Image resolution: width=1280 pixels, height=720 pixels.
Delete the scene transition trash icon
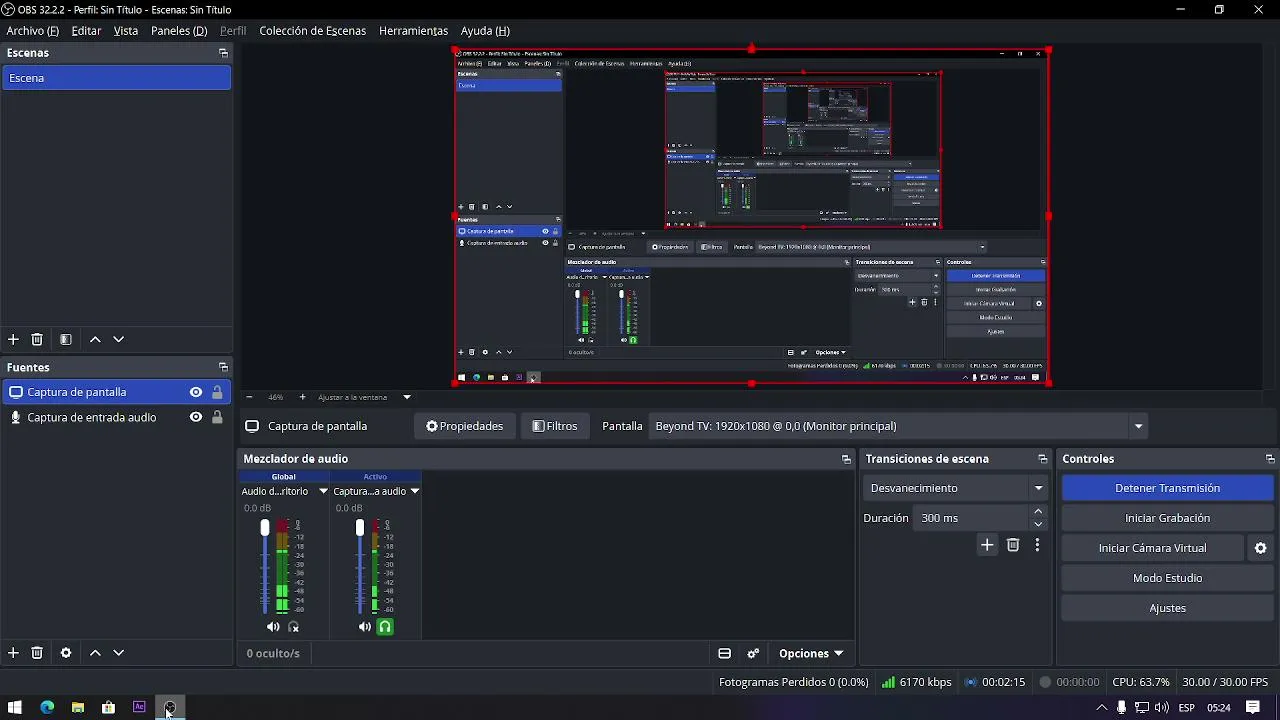pos(1013,545)
